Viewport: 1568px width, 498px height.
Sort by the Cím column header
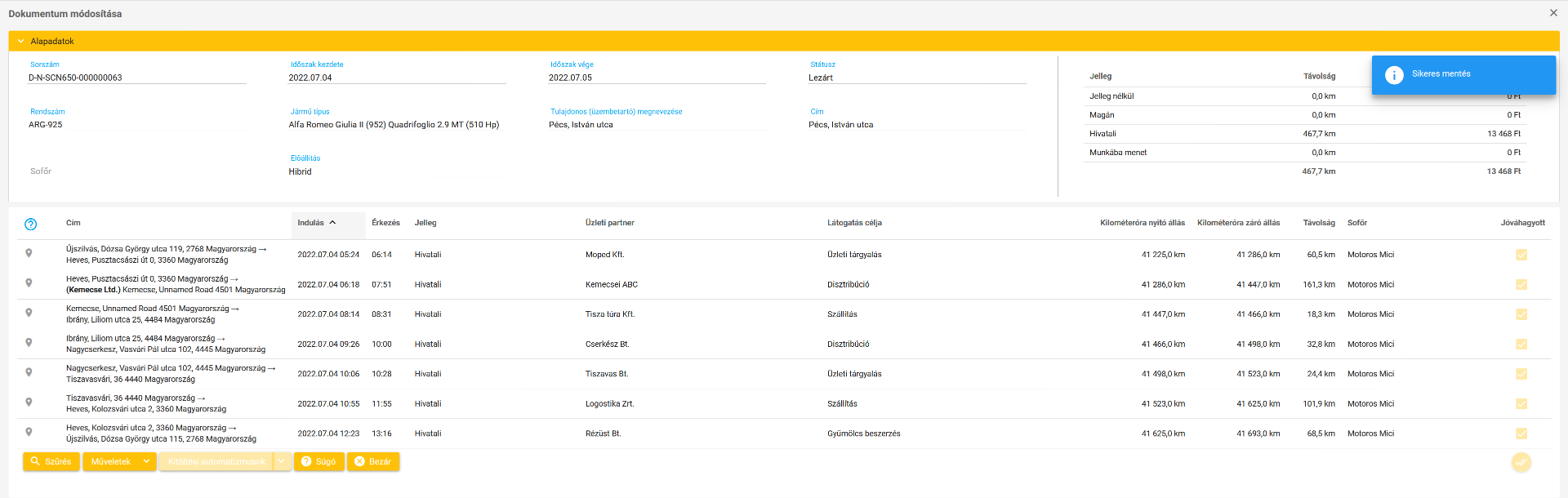73,223
